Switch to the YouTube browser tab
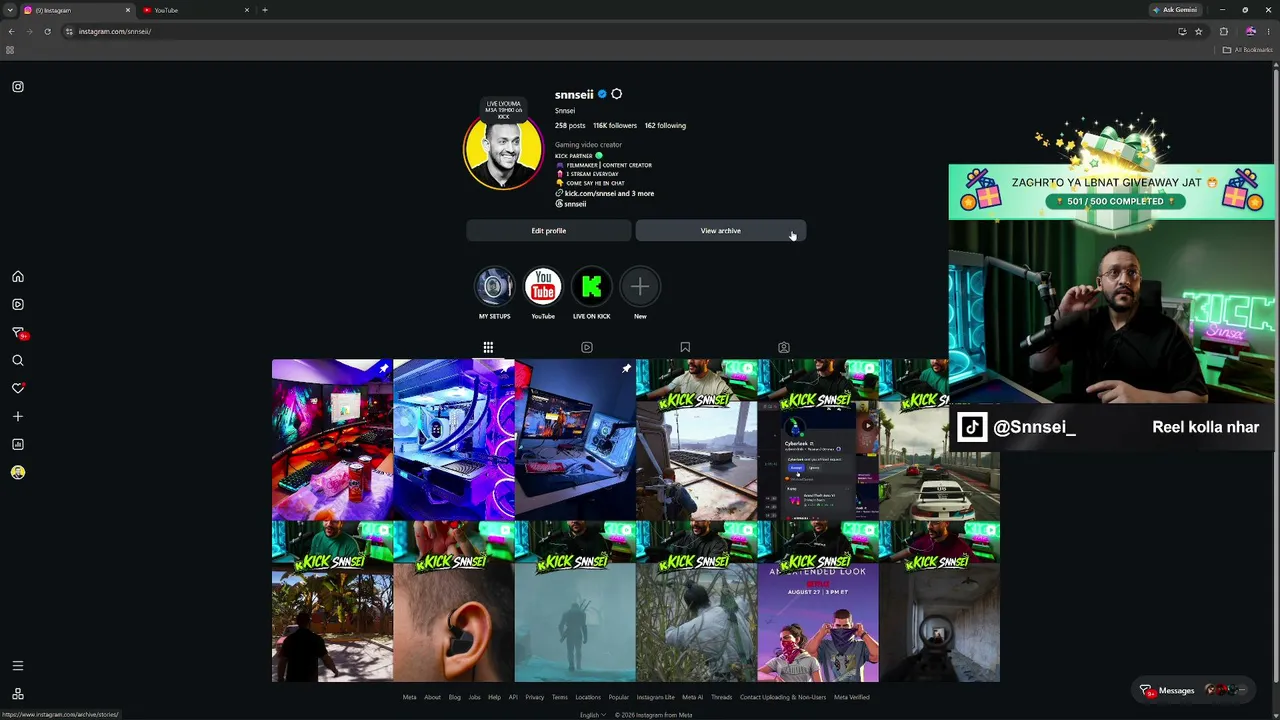This screenshot has width=1280, height=720. tap(196, 10)
